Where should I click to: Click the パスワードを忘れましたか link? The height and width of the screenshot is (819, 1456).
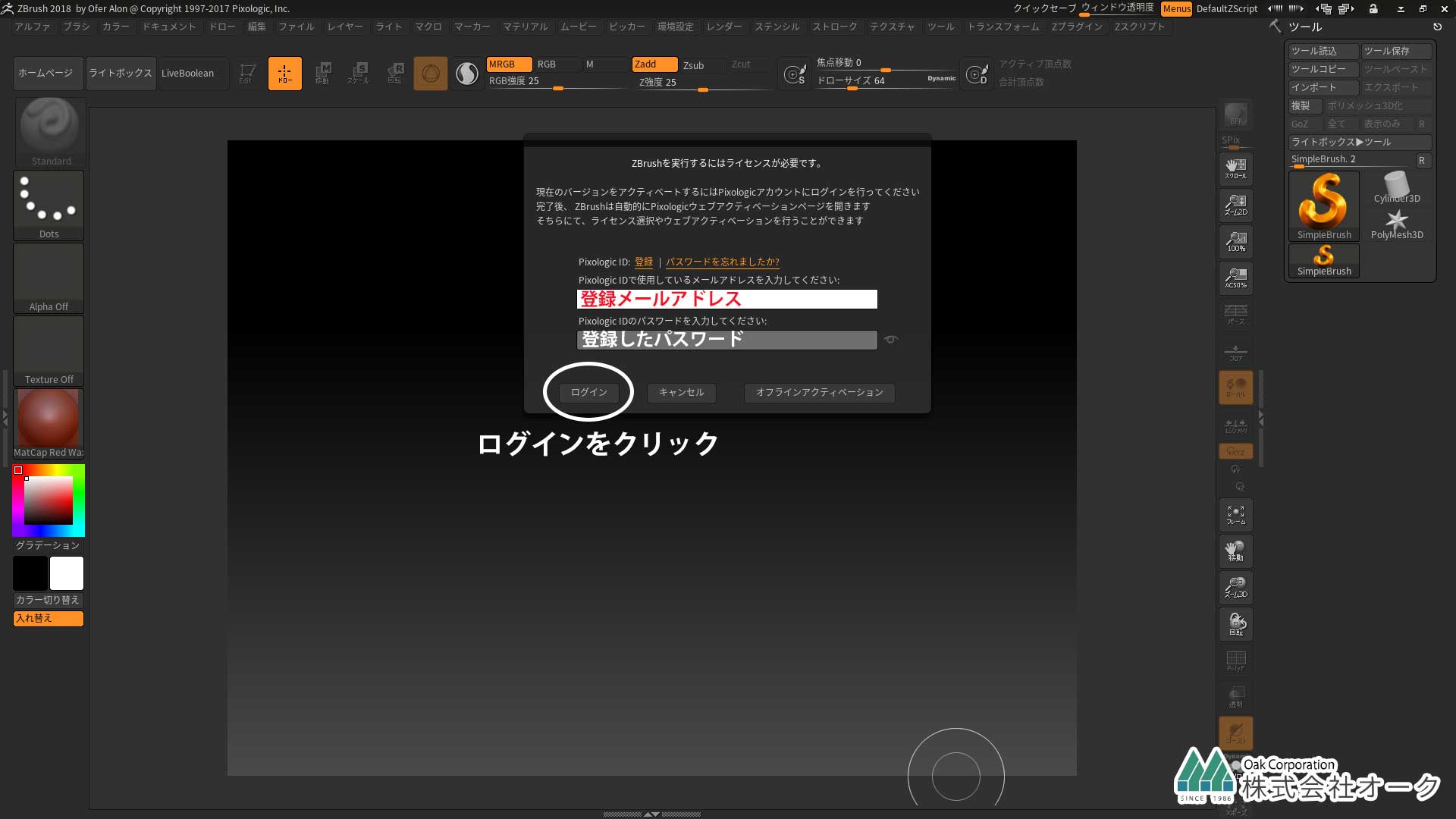pos(722,261)
